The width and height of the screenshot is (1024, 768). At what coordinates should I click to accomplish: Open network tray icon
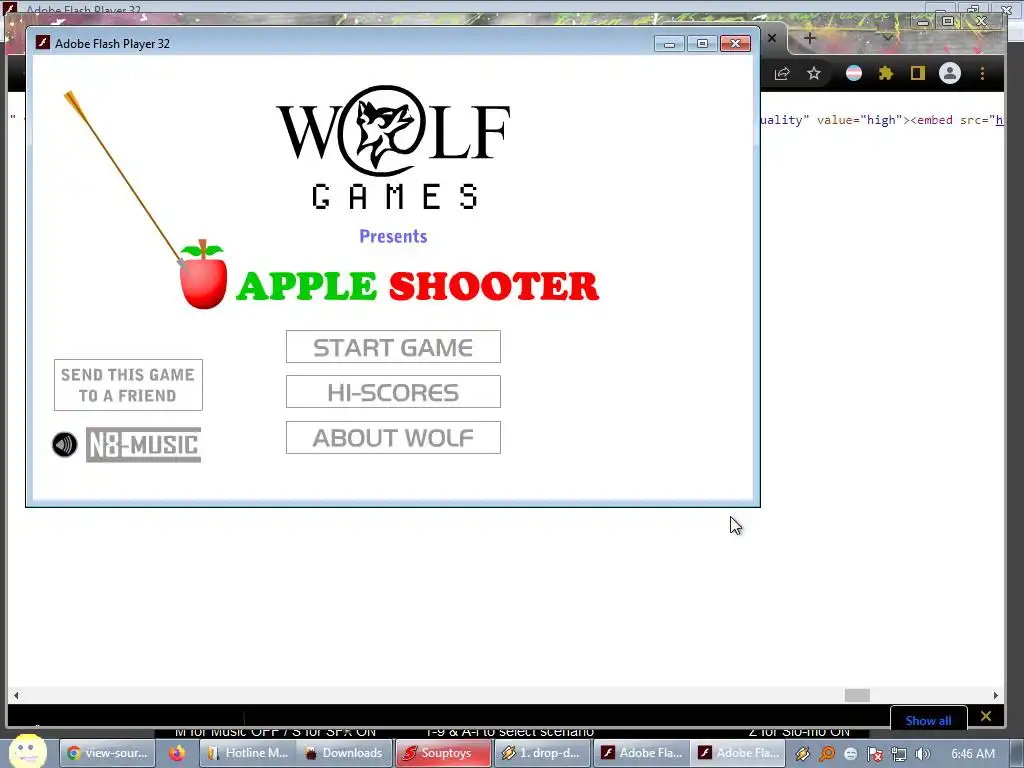click(899, 754)
